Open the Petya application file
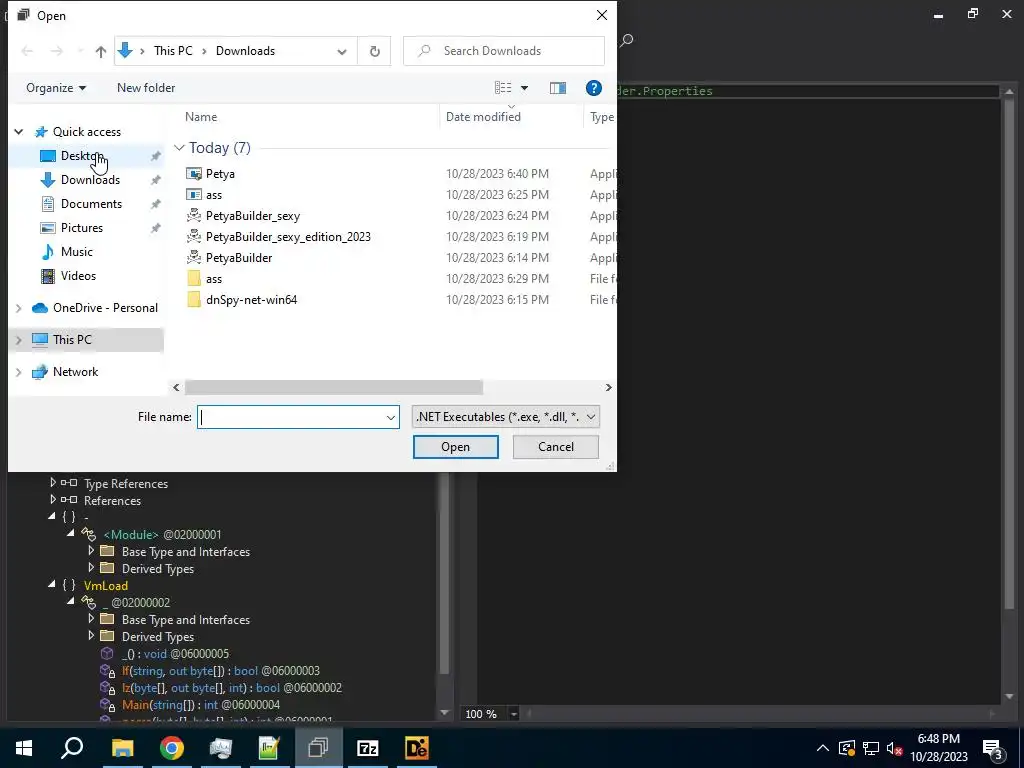1024x768 pixels. coord(219,174)
